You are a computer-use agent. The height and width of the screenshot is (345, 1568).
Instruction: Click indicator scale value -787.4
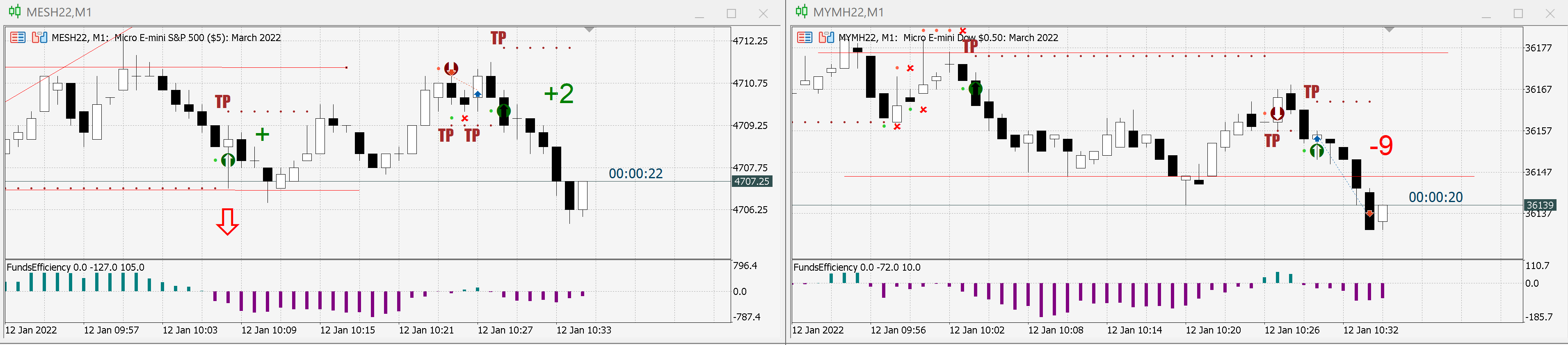746,317
